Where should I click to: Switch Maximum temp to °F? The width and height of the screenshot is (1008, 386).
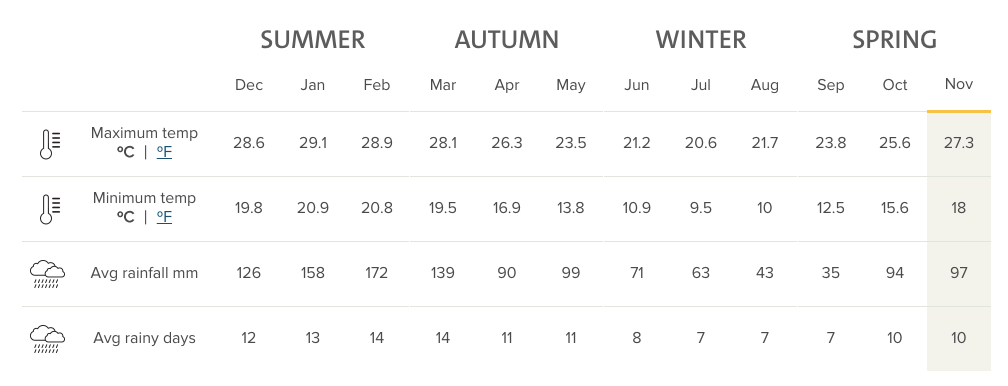tap(165, 152)
